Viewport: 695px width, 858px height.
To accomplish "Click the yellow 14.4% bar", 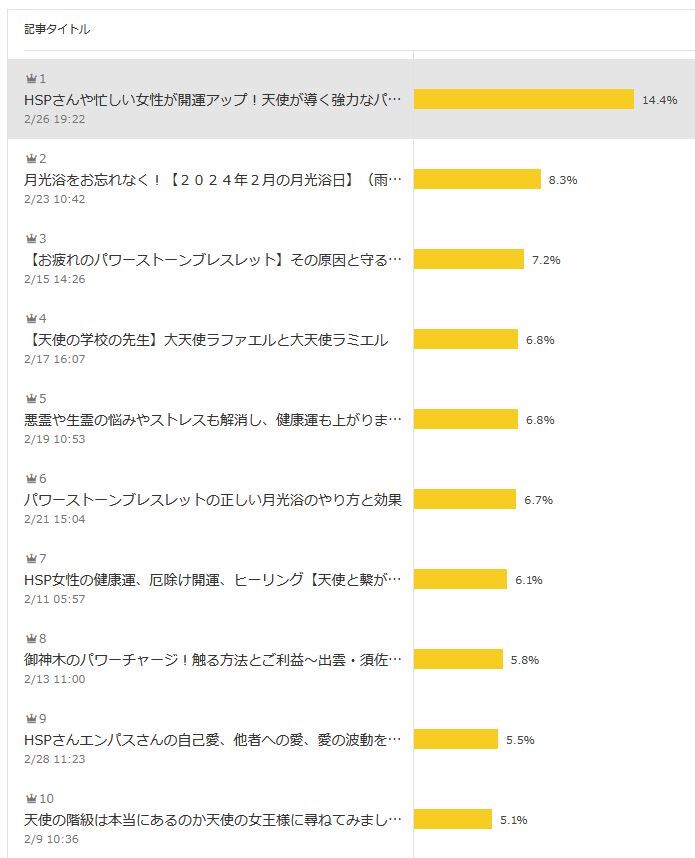I will pyautogui.click(x=523, y=100).
